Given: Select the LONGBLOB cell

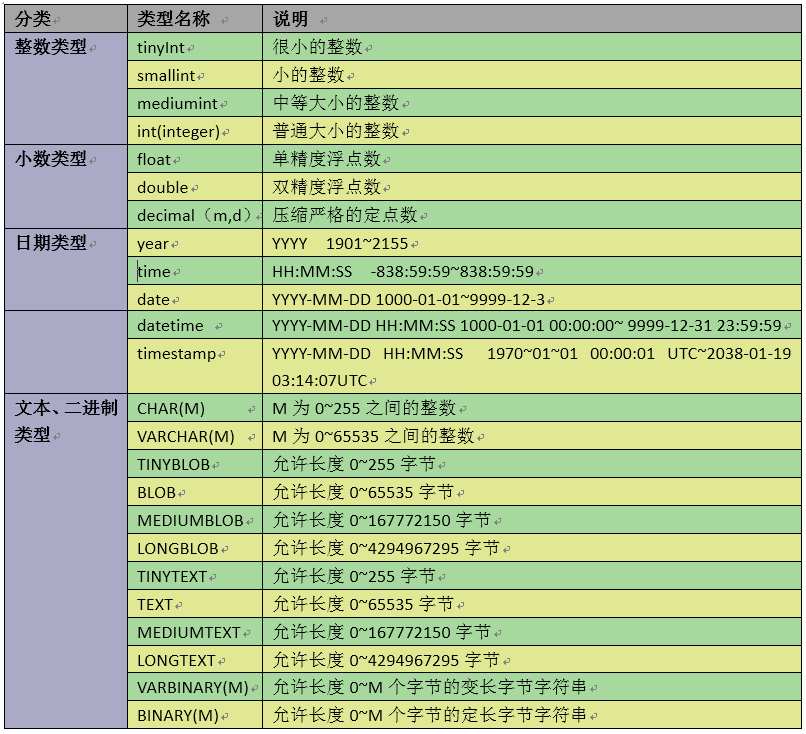Looking at the screenshot, I should [x=195, y=548].
